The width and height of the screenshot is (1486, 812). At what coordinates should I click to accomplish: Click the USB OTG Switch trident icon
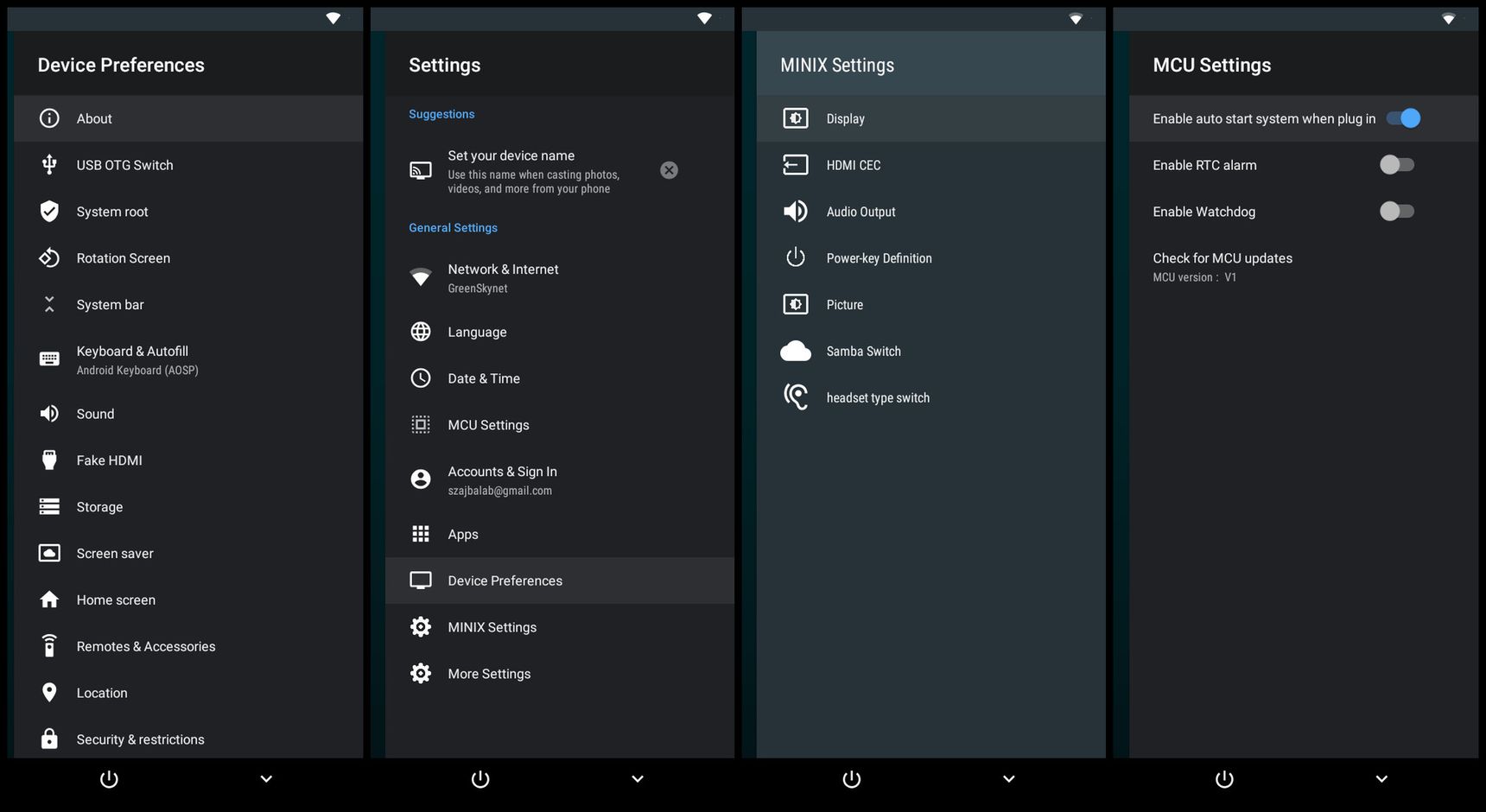coord(49,165)
